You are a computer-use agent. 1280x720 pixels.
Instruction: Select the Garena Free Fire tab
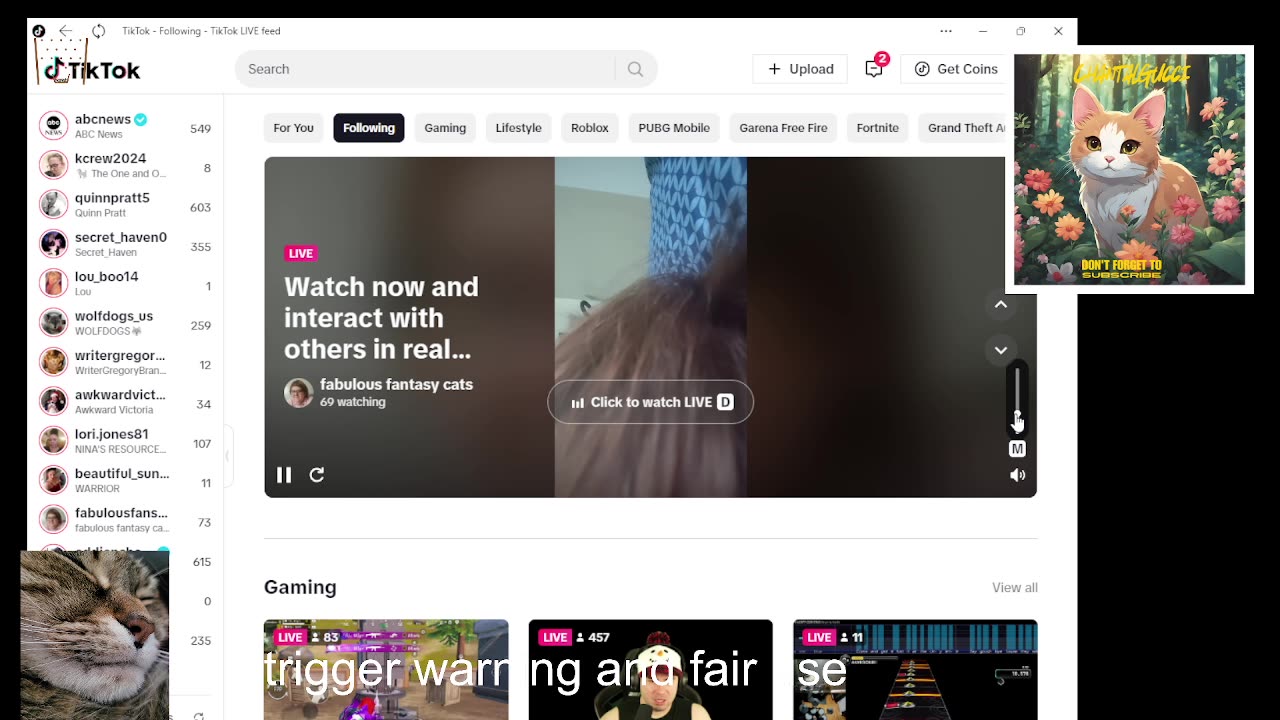click(783, 128)
